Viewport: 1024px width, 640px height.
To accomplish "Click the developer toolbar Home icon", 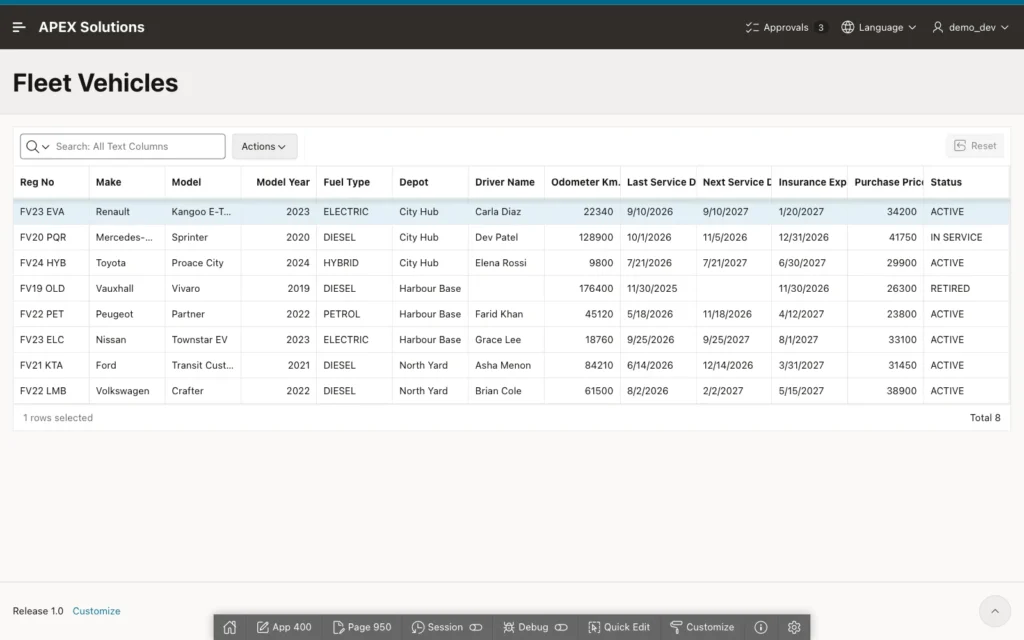I will 230,627.
